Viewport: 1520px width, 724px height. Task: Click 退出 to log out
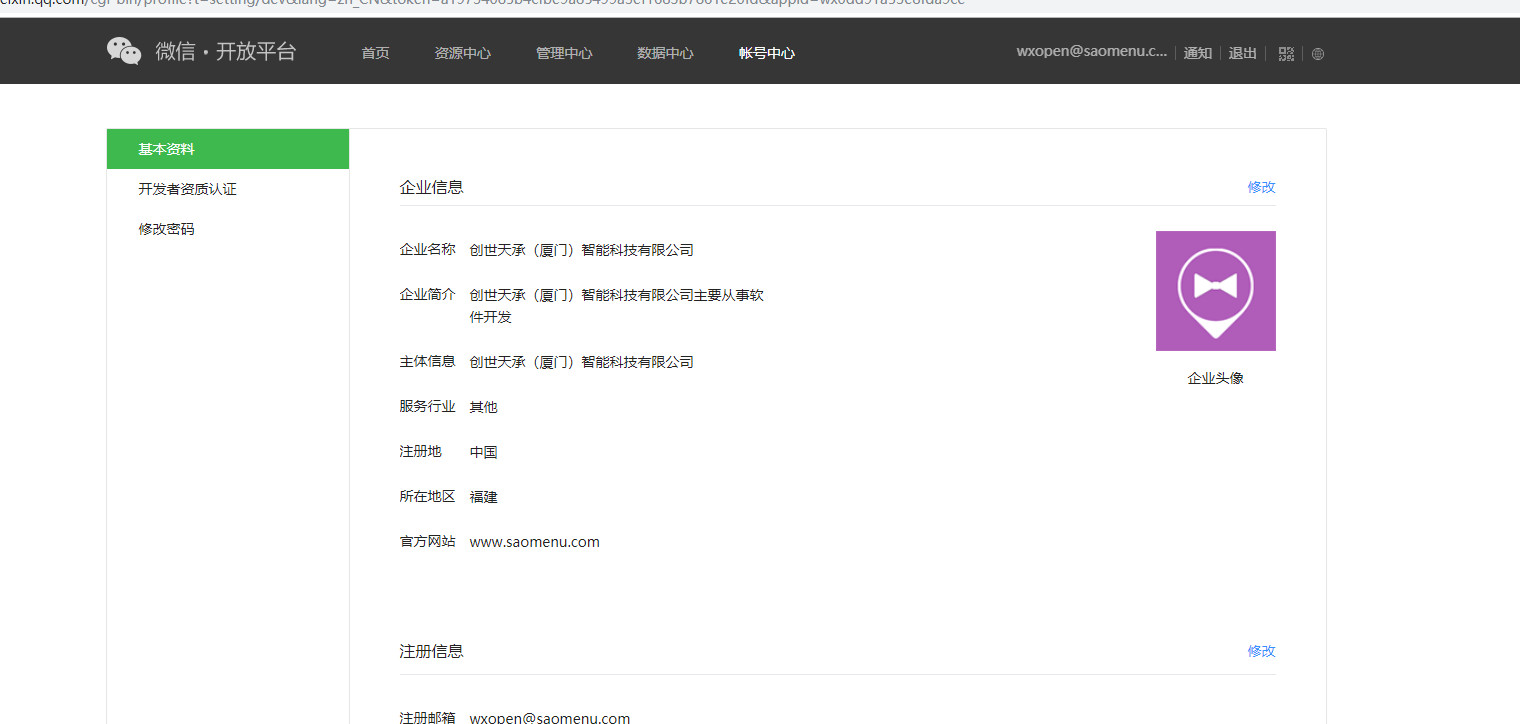point(1243,53)
